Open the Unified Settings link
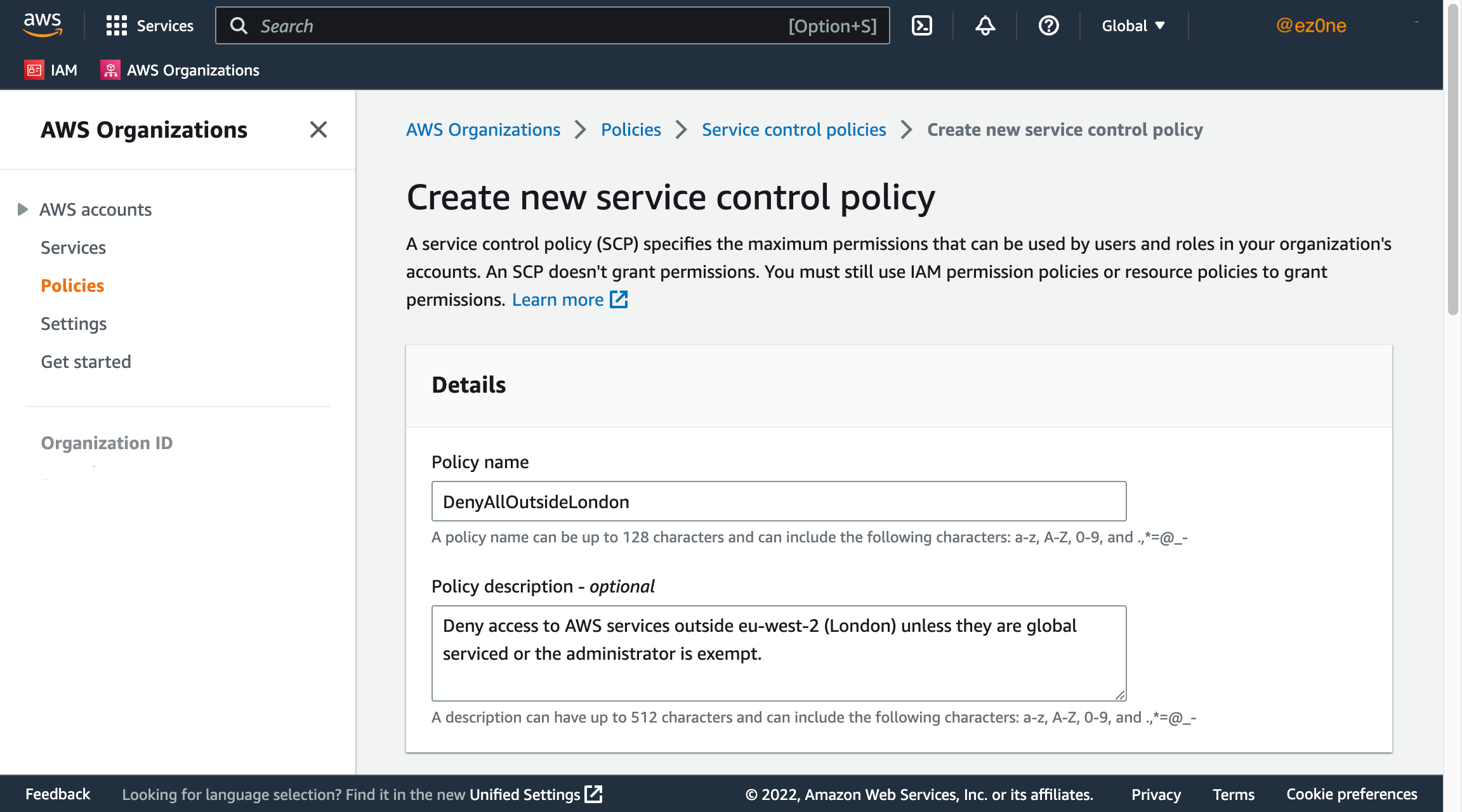 525,794
